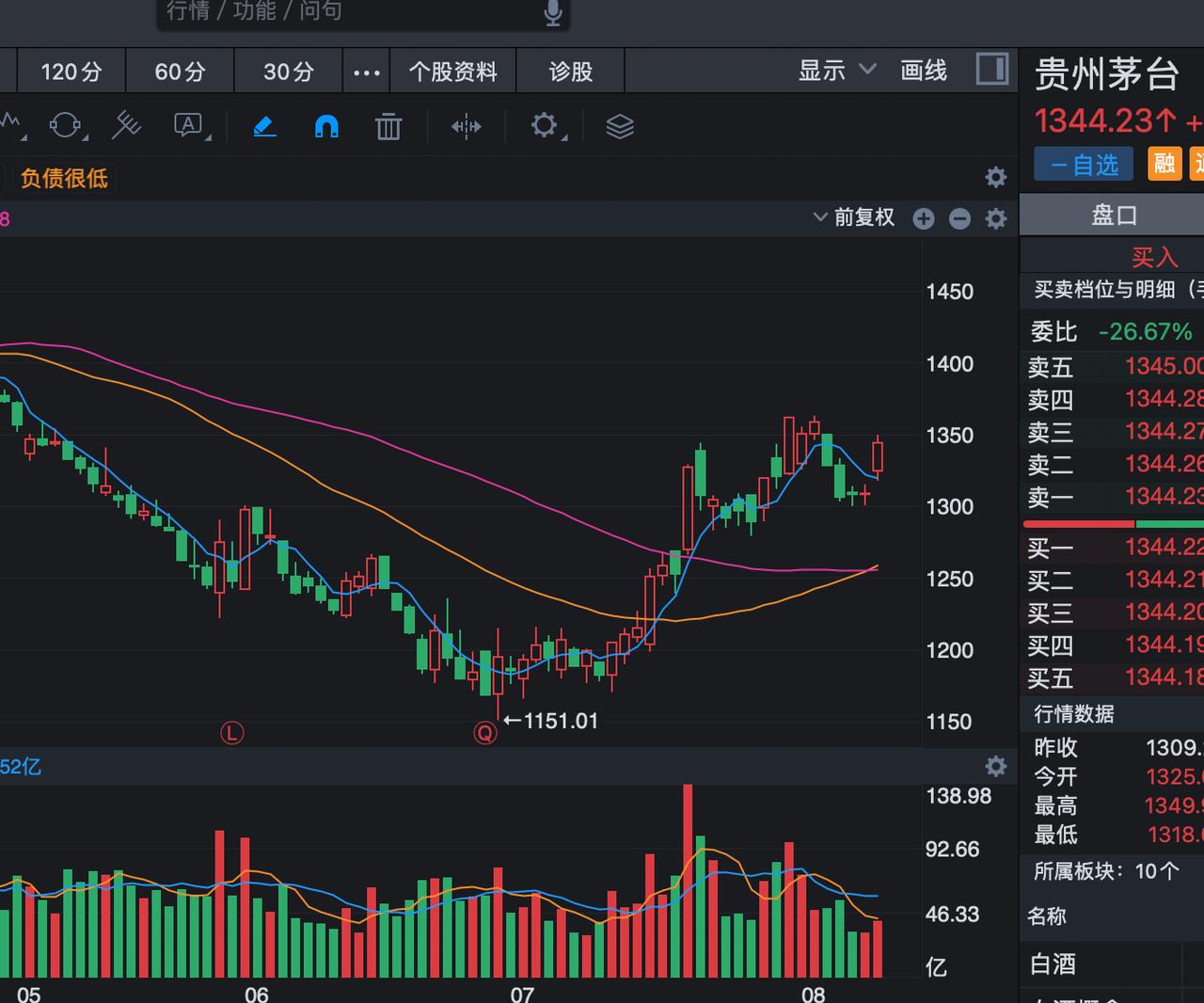
Task: Activate the blue pen highlight tool
Action: (264, 125)
